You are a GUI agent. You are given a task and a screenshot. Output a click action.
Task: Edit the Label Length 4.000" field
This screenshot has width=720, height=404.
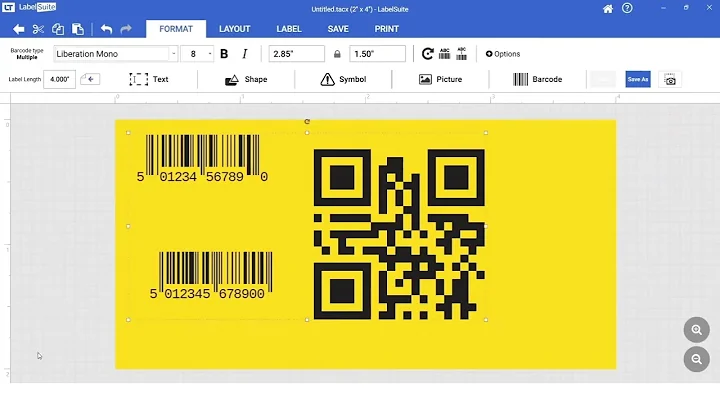pyautogui.click(x=59, y=79)
